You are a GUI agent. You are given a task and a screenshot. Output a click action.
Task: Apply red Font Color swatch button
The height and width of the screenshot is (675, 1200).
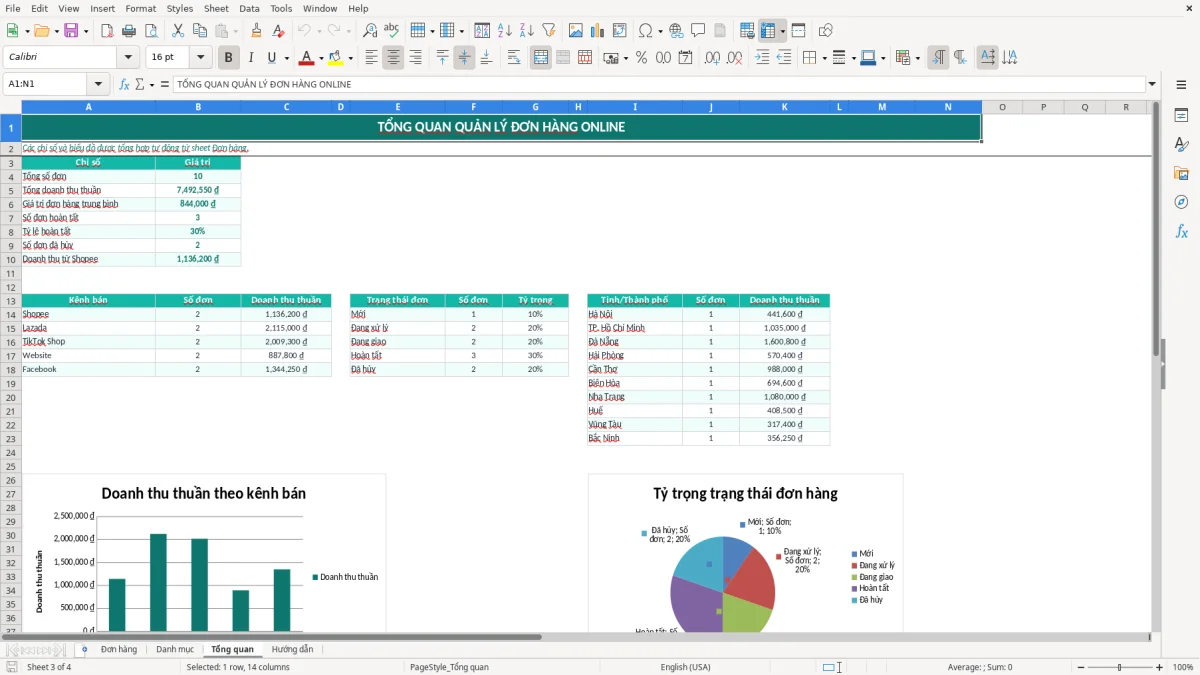click(x=306, y=58)
